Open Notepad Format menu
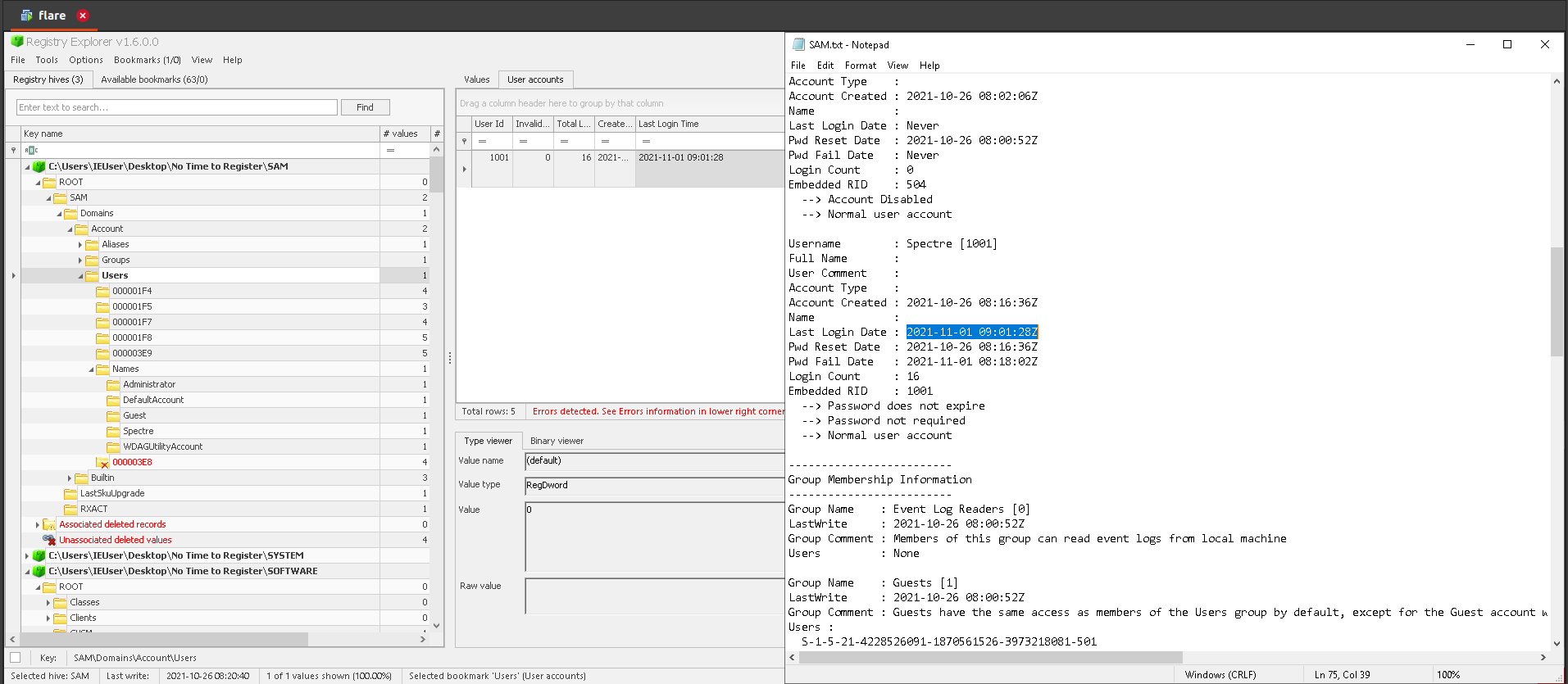Viewport: 1568px width, 684px height. pyautogui.click(x=861, y=66)
